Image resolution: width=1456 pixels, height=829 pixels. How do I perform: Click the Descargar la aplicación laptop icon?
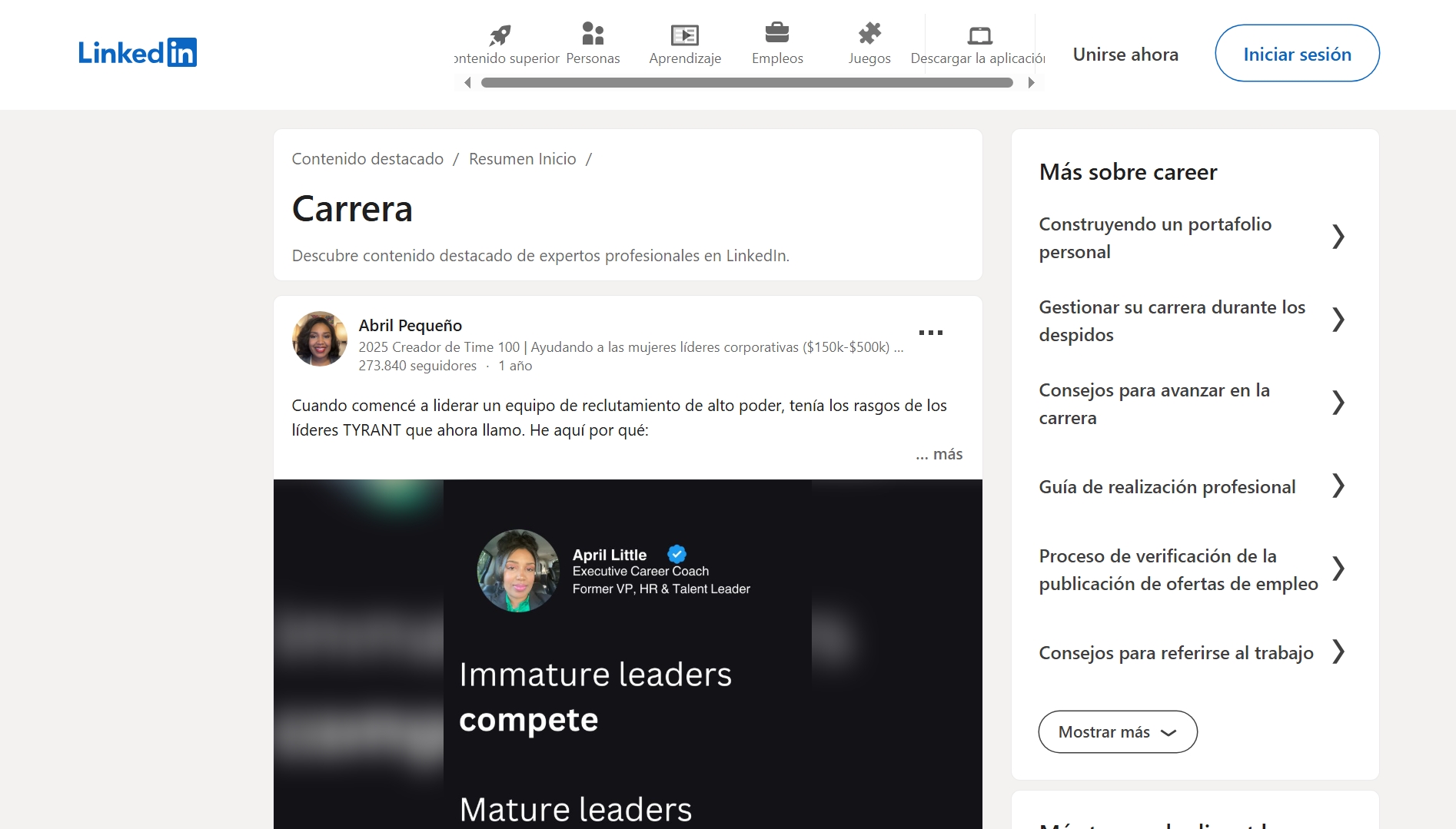[x=979, y=35]
